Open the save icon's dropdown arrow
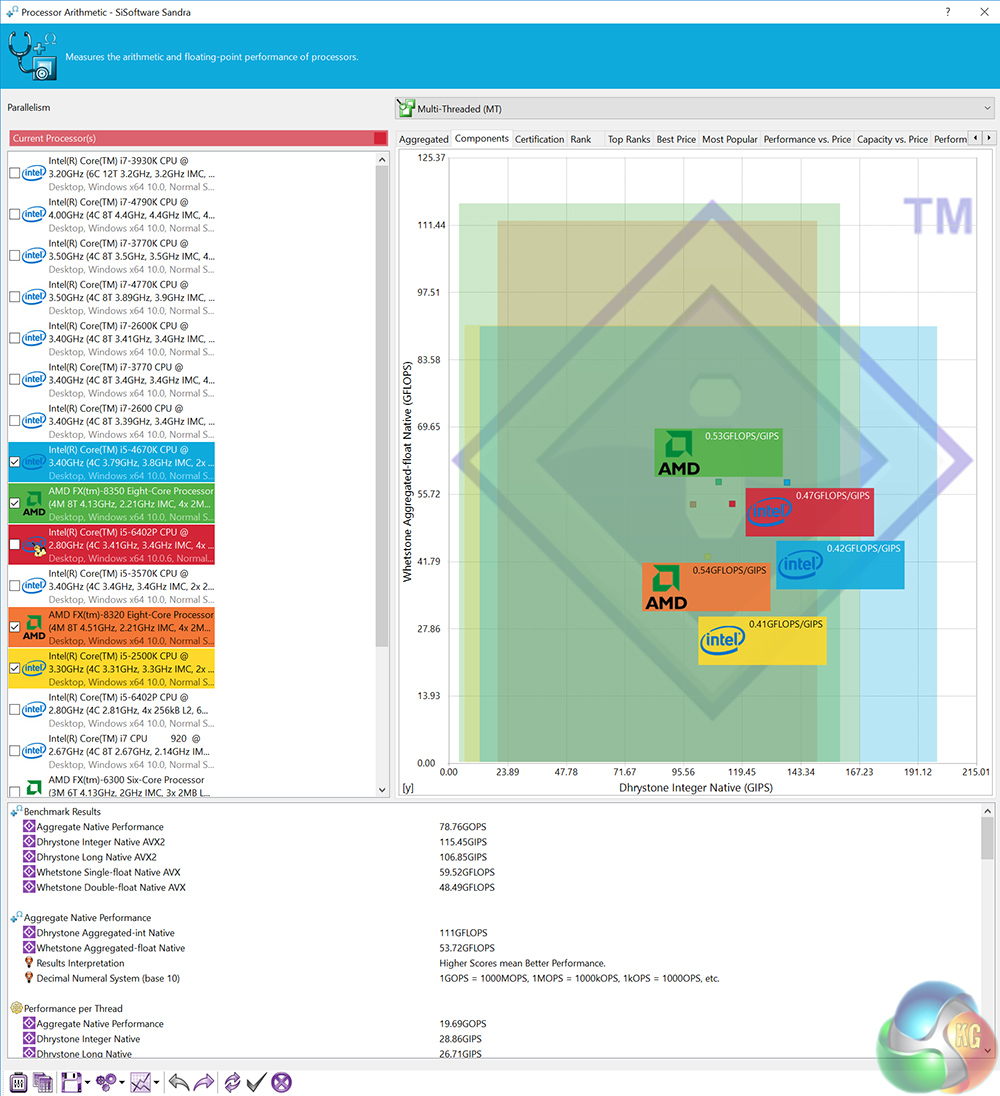1000x1096 pixels. (x=87, y=1083)
